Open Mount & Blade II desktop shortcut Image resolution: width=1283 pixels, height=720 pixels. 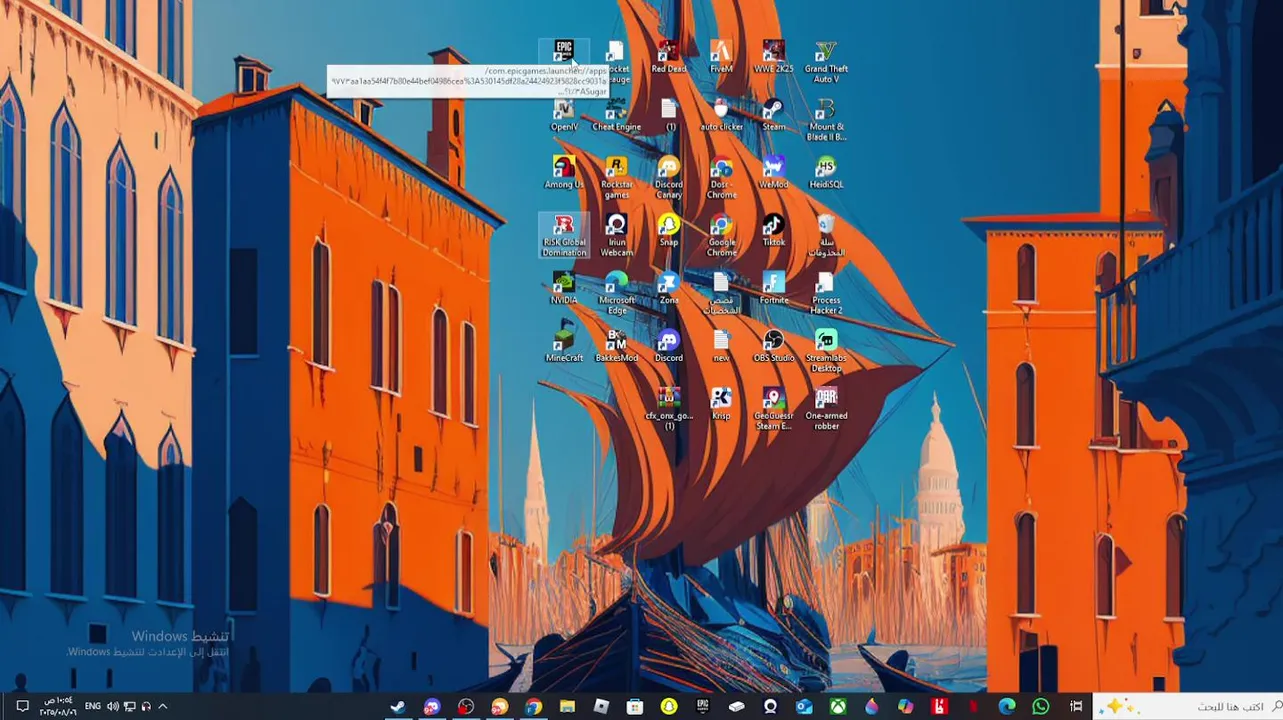826,119
